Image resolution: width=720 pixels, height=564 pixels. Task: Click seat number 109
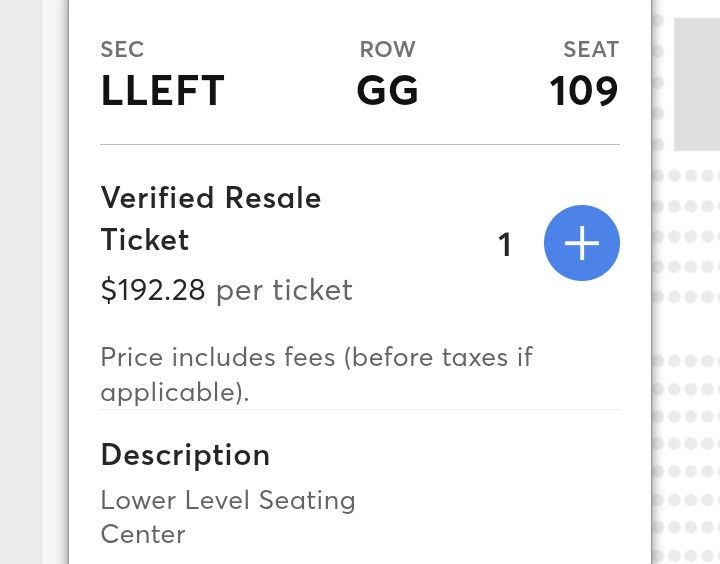(x=584, y=92)
